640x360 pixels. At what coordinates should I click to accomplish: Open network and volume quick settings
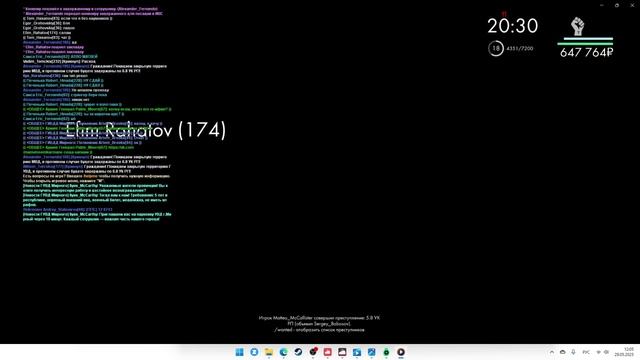602,352
